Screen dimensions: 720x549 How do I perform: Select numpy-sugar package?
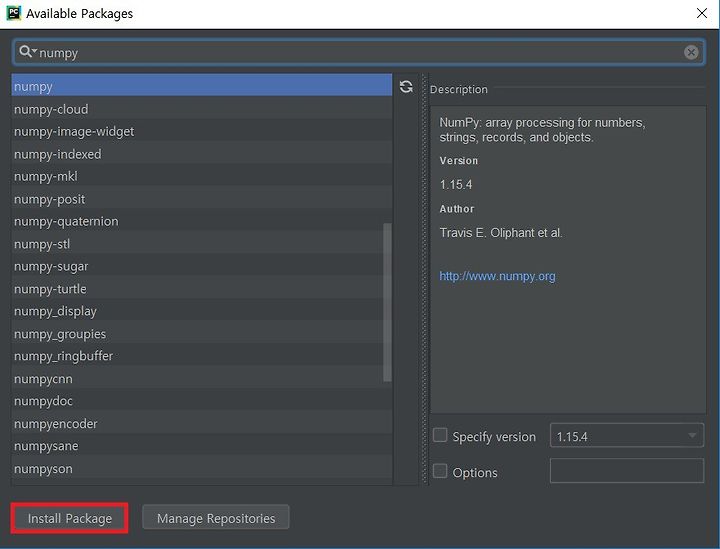coord(202,266)
